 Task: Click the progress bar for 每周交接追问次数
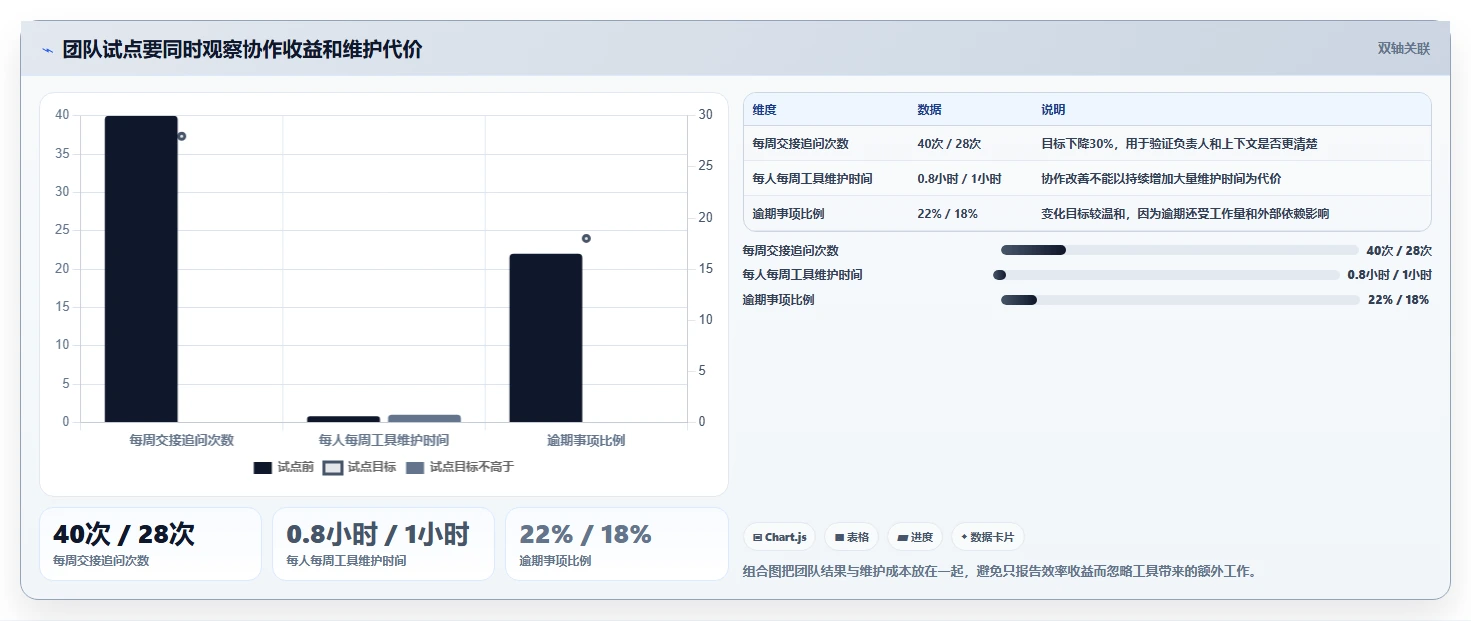pos(1179,250)
